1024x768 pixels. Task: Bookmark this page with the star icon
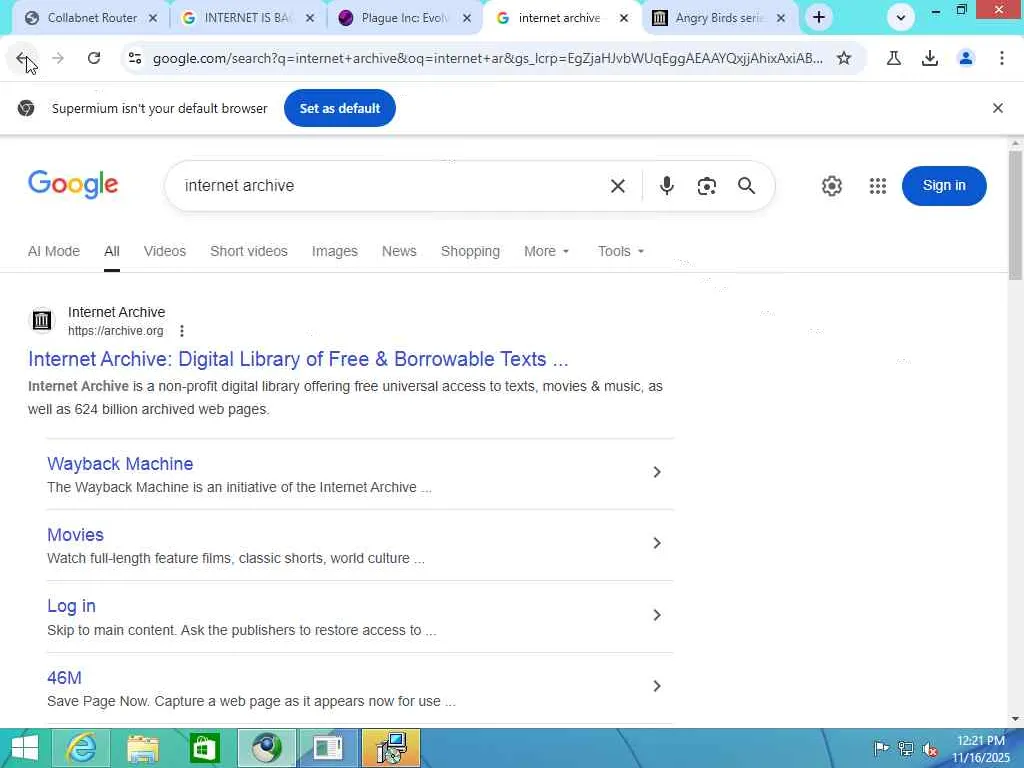[844, 59]
